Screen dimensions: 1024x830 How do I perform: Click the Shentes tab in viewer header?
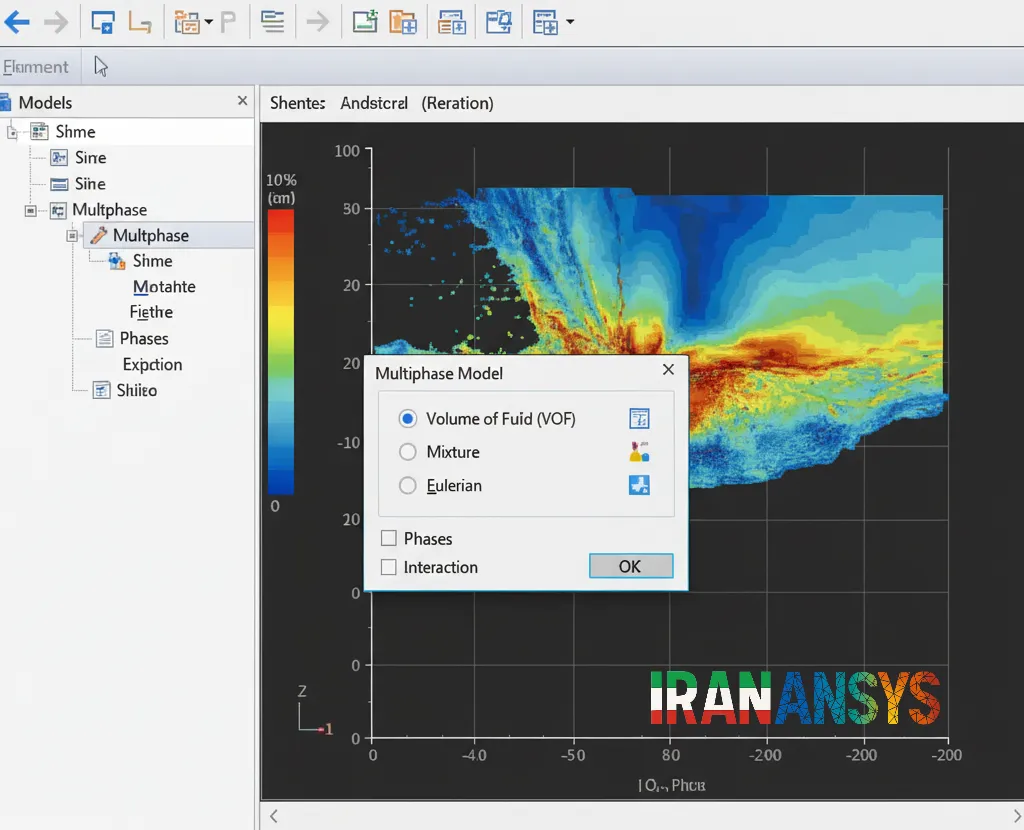[298, 103]
